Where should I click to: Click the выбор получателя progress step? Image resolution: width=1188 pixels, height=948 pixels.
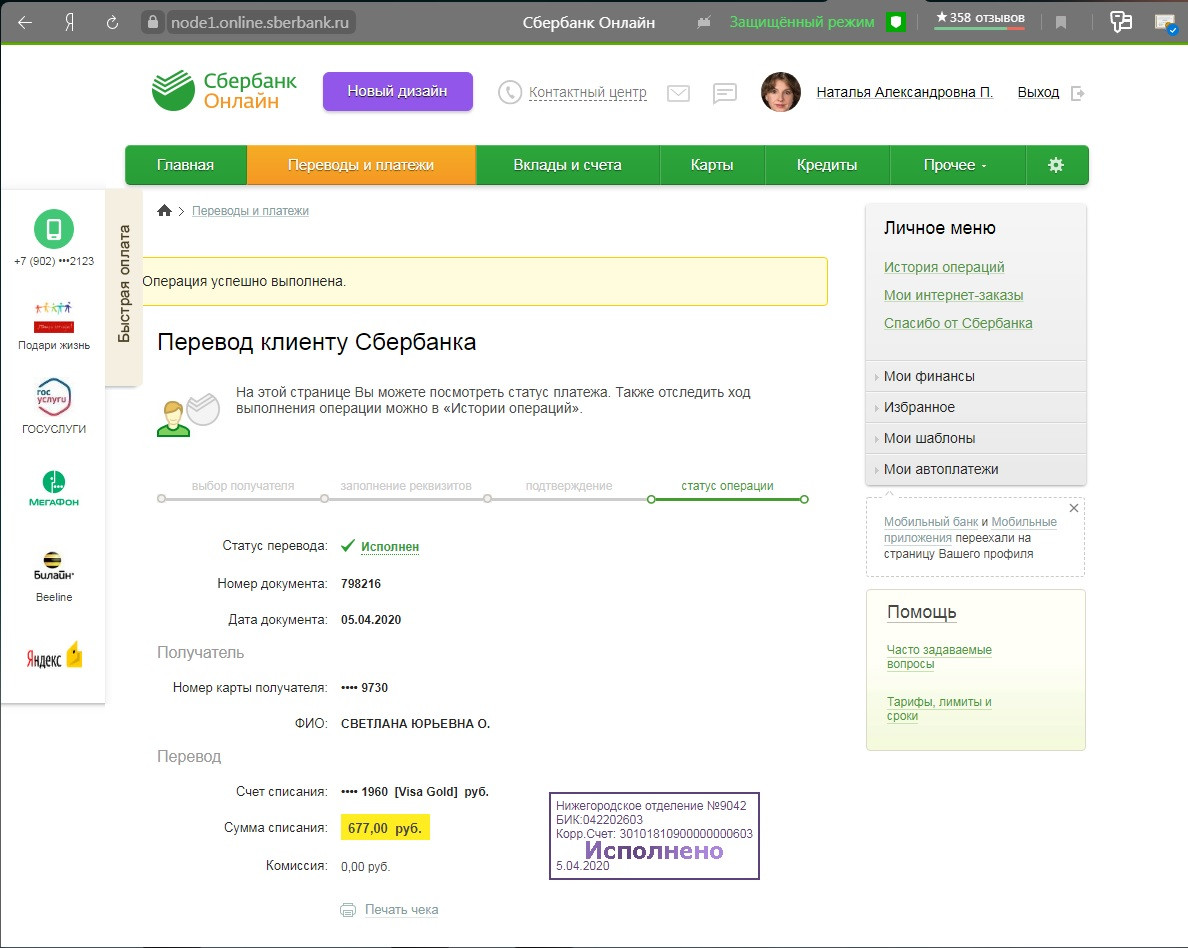click(x=243, y=486)
